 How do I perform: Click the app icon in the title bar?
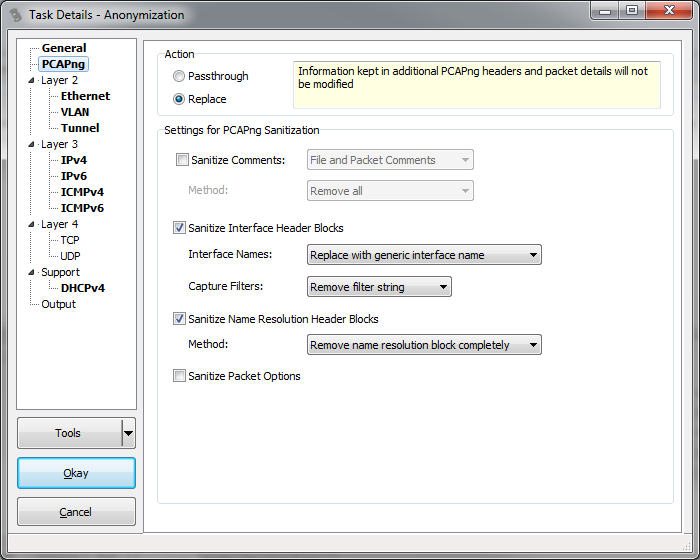[x=16, y=15]
